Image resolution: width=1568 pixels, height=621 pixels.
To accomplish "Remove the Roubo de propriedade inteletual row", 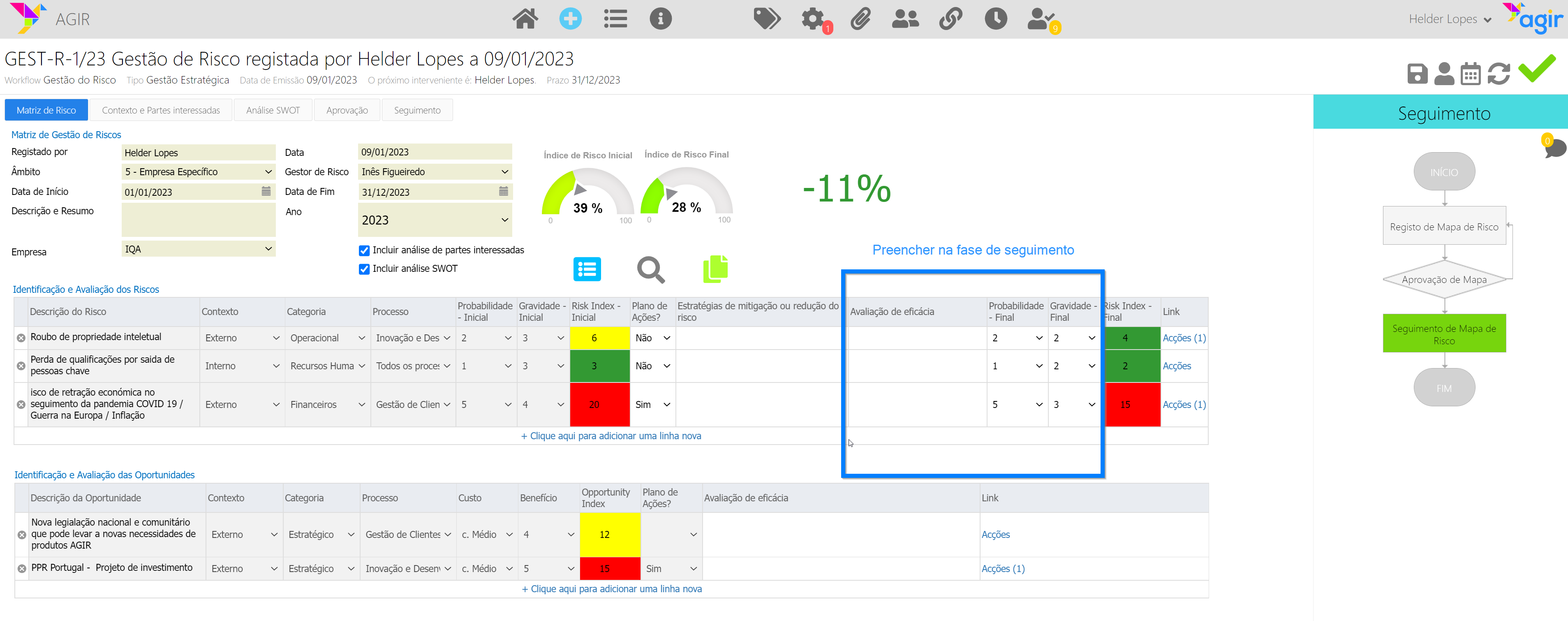I will click(x=21, y=338).
